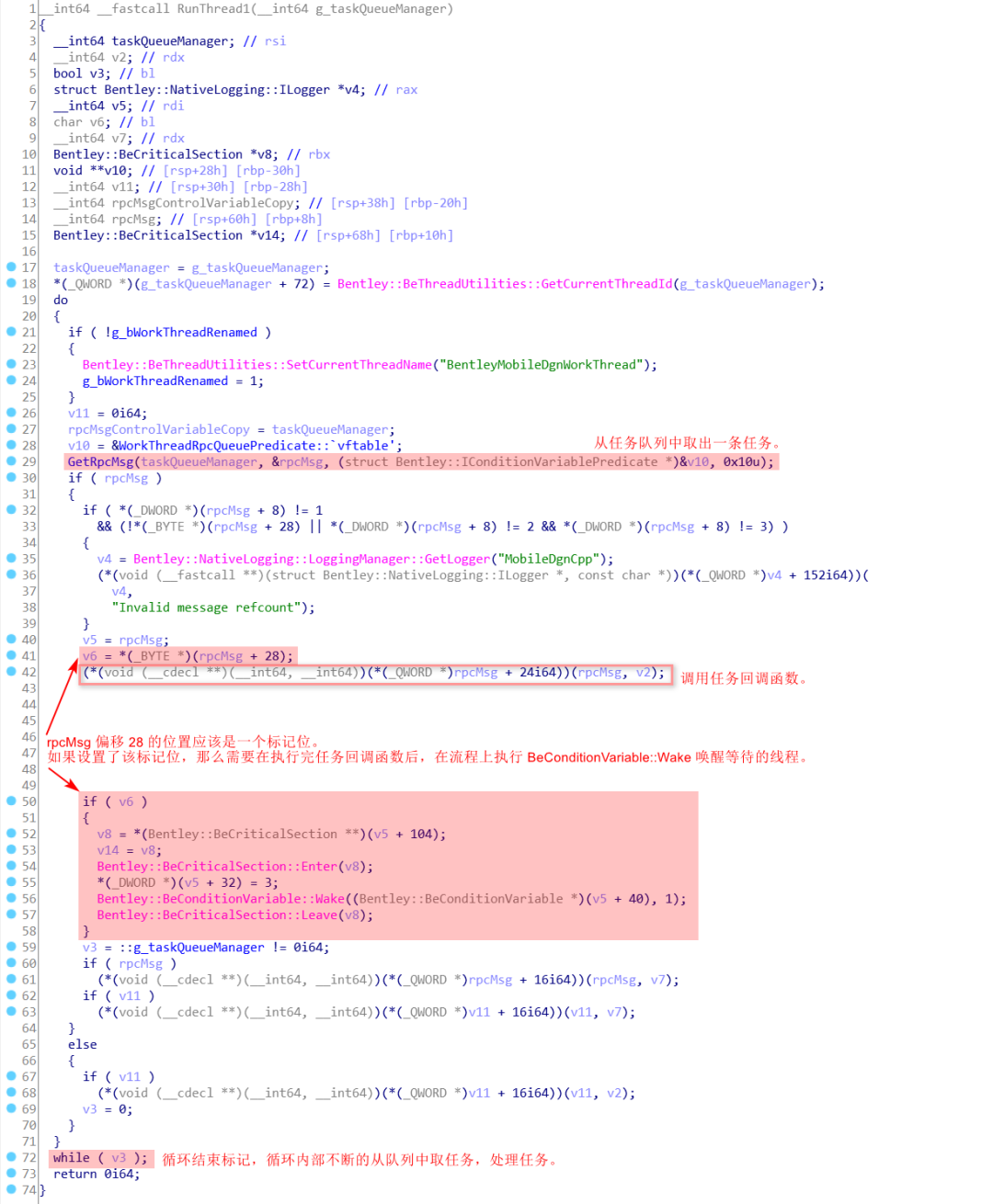Toggle breakpoint dot on line 29
This screenshot has width=993, height=1204.
(x=11, y=461)
